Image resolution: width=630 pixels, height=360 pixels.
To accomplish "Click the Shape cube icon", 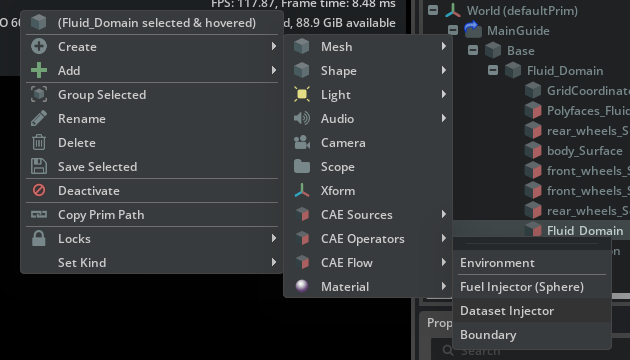I will pos(302,71).
